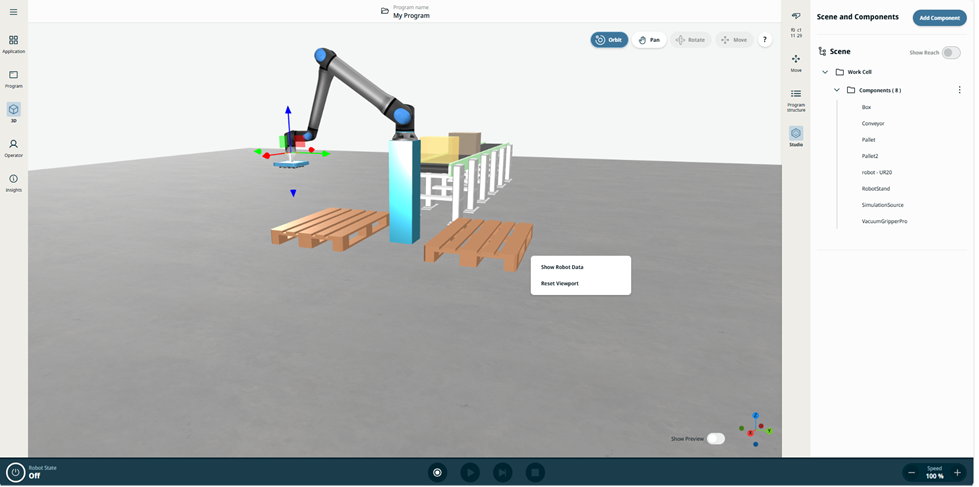Increase speed with the plus button

point(957,472)
